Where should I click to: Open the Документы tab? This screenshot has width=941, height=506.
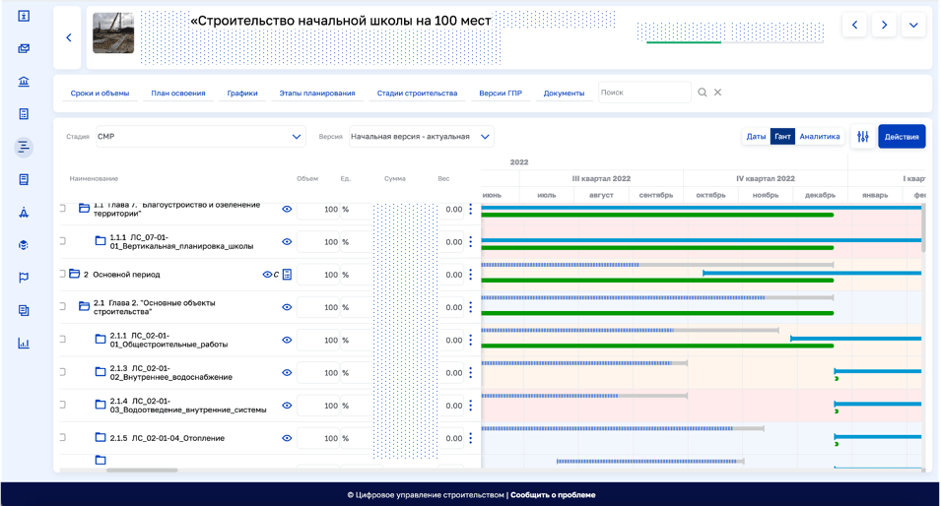(564, 93)
